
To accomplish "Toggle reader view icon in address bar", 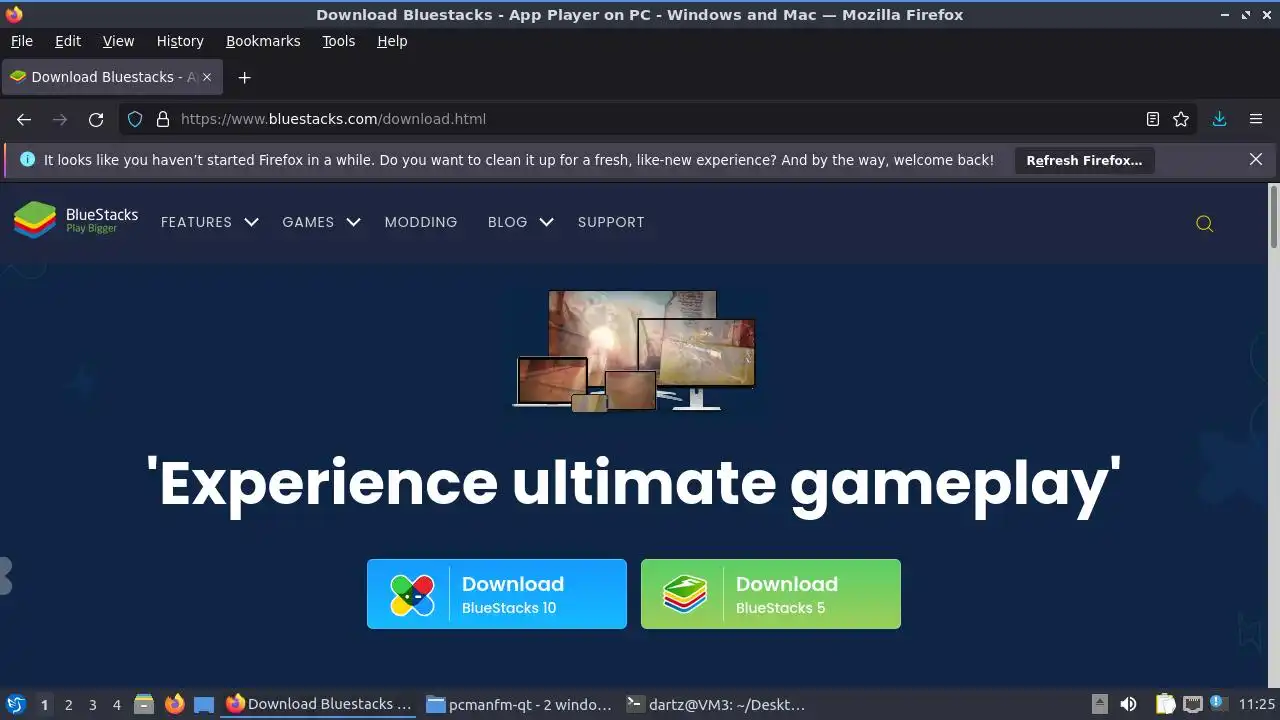I will pos(1153,119).
